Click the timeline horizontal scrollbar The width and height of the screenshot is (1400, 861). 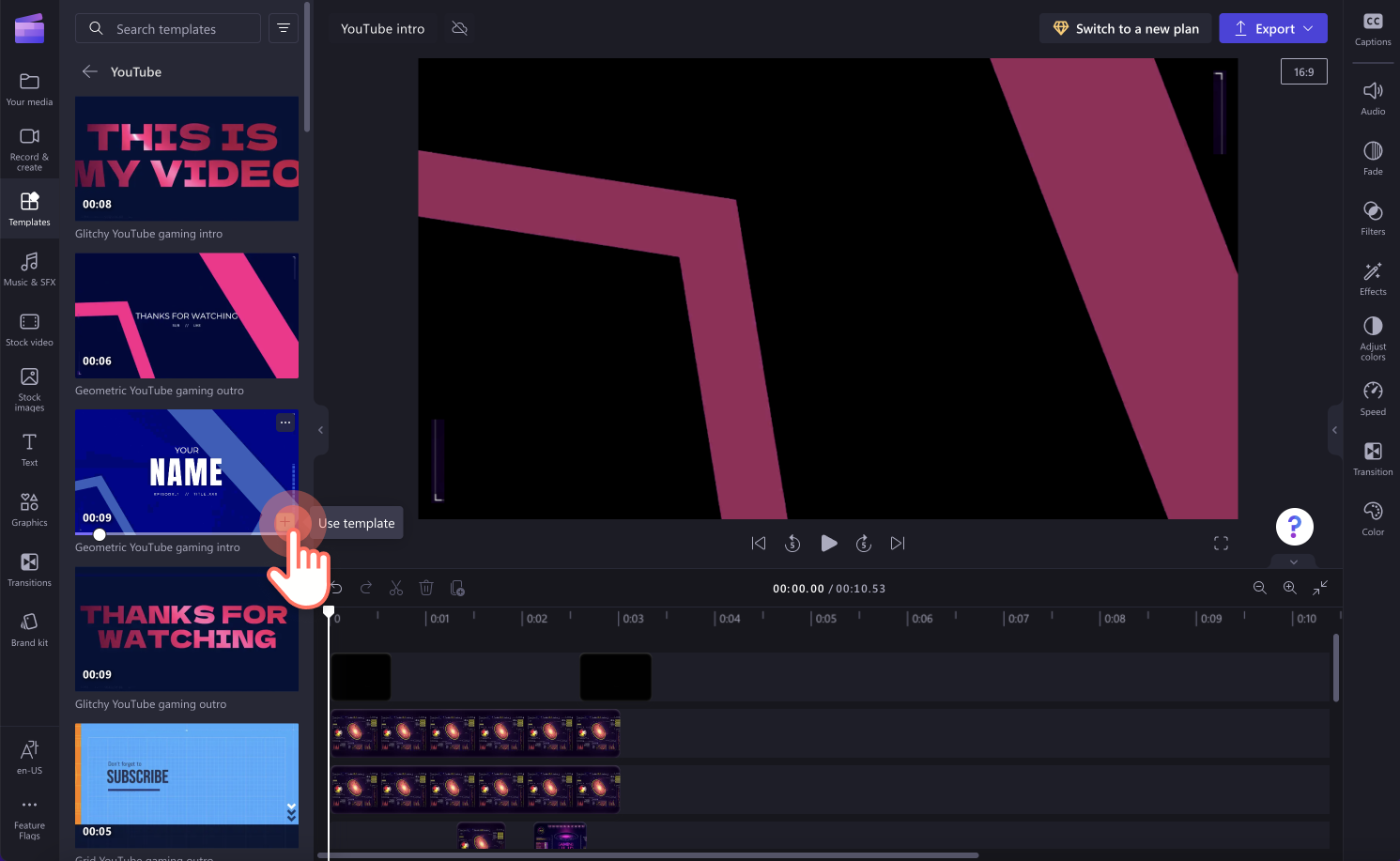click(x=648, y=855)
